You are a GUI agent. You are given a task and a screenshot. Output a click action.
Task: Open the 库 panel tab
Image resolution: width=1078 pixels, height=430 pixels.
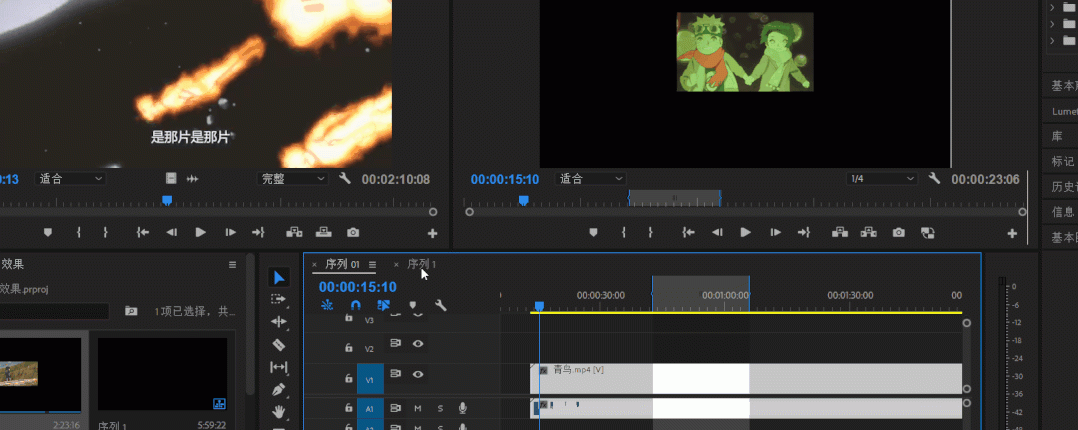pos(1057,136)
